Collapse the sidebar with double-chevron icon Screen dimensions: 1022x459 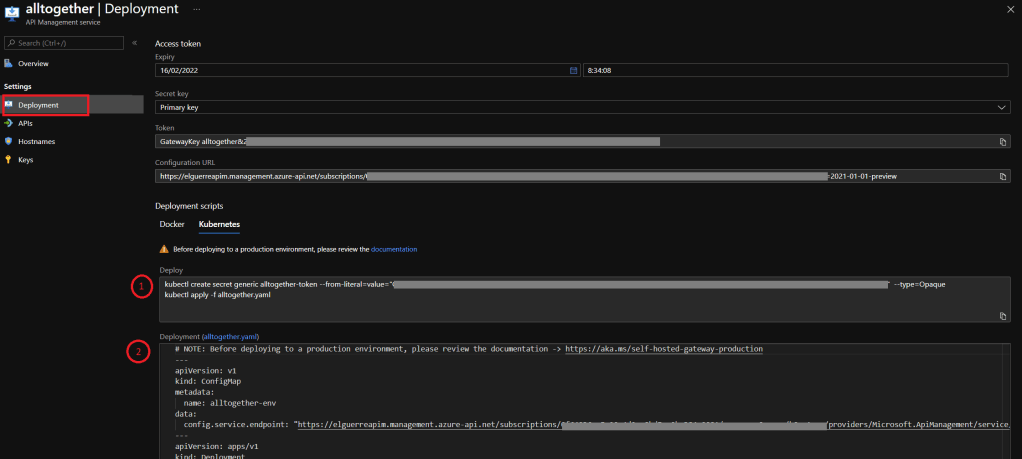[x=134, y=43]
